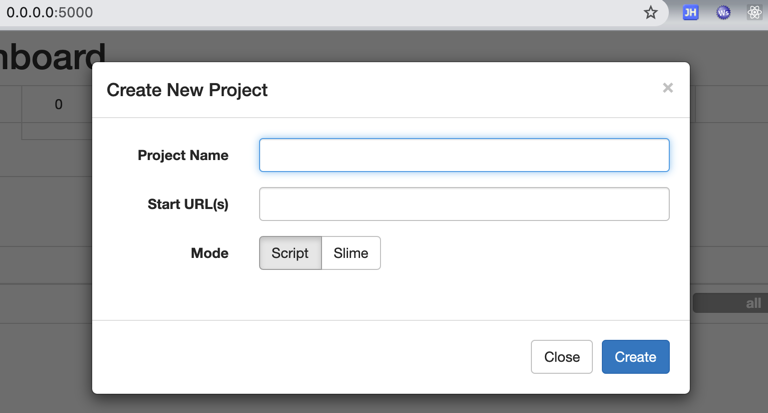Focus the Project Name field
Image resolution: width=768 pixels, height=413 pixels.
tap(464, 155)
